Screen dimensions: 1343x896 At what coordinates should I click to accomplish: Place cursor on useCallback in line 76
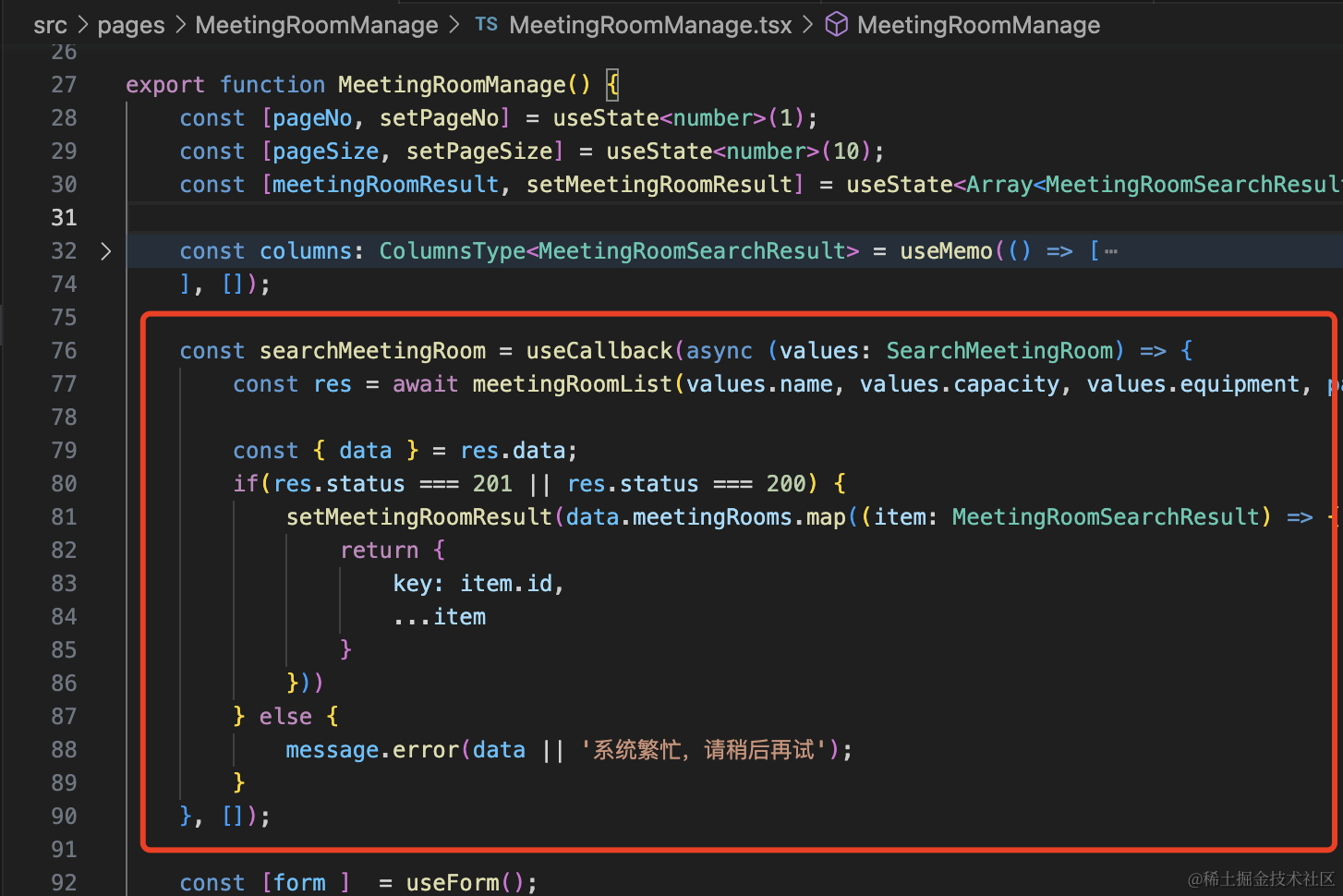coord(599,351)
